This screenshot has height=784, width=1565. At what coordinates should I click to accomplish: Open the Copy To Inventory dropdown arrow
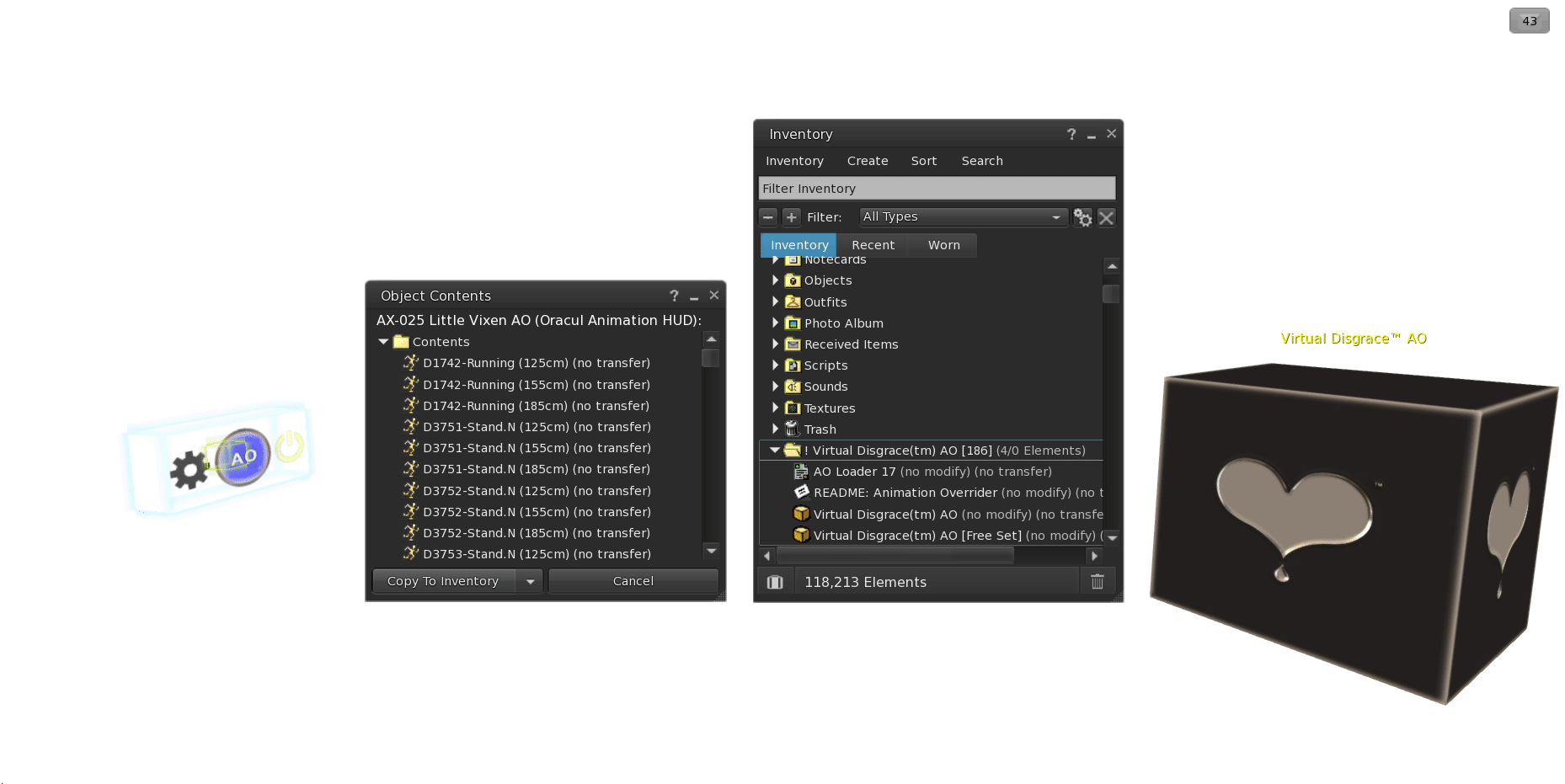point(530,581)
